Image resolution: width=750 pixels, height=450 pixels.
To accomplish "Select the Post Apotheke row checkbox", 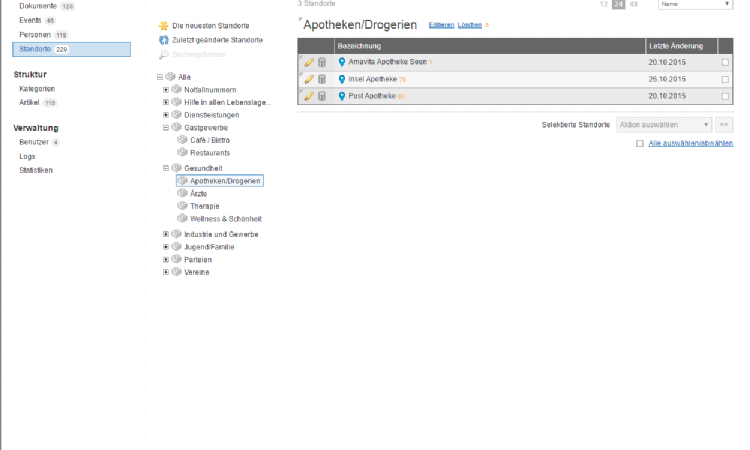I will [x=725, y=96].
